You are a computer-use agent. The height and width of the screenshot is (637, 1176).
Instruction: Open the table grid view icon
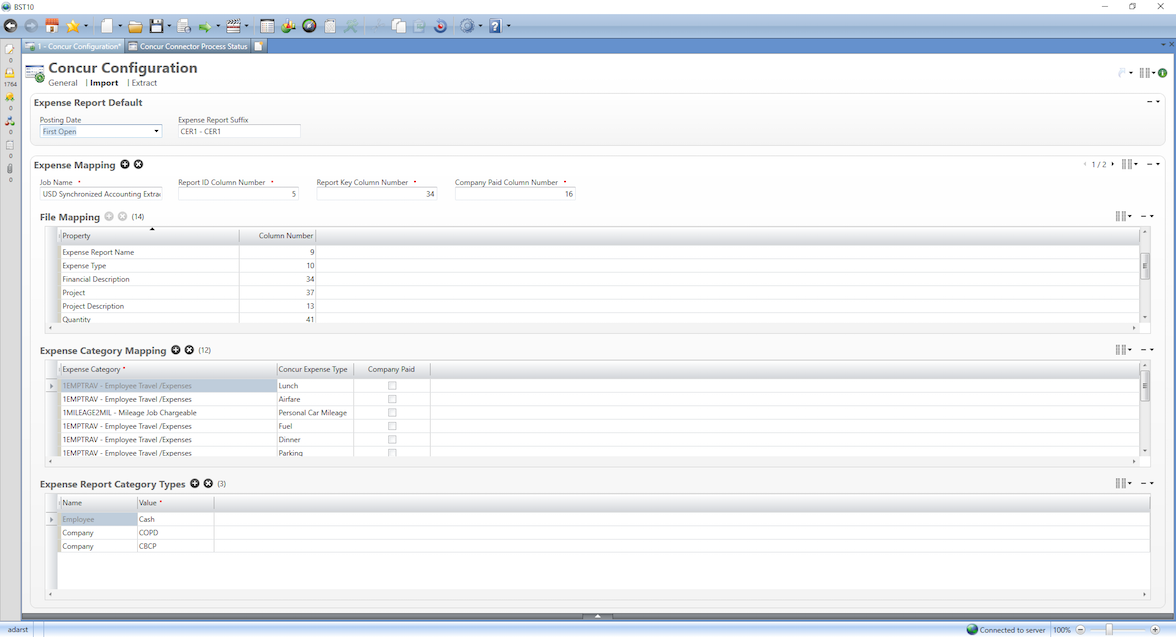pos(267,26)
